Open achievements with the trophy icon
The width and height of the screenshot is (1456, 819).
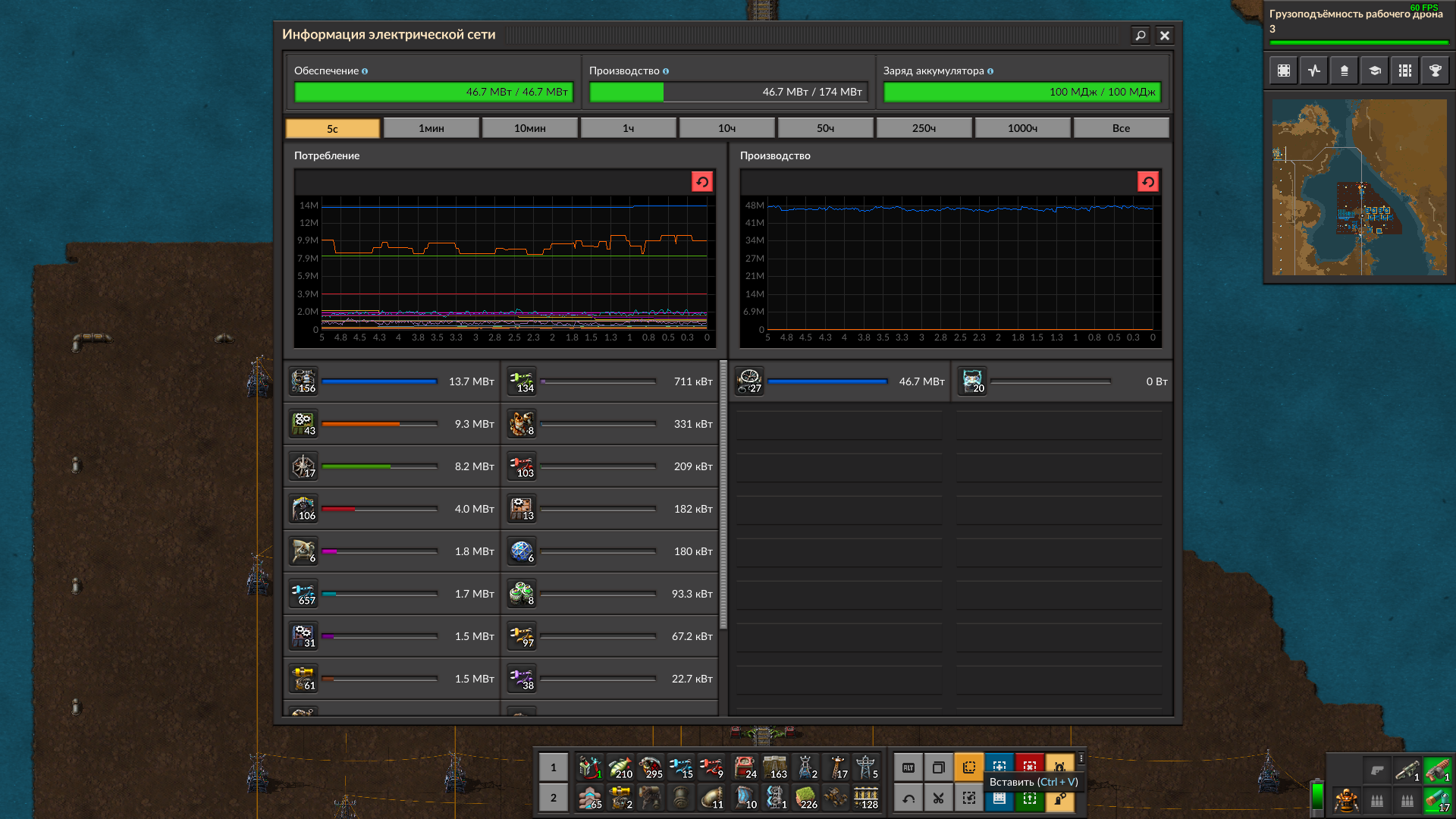1436,71
